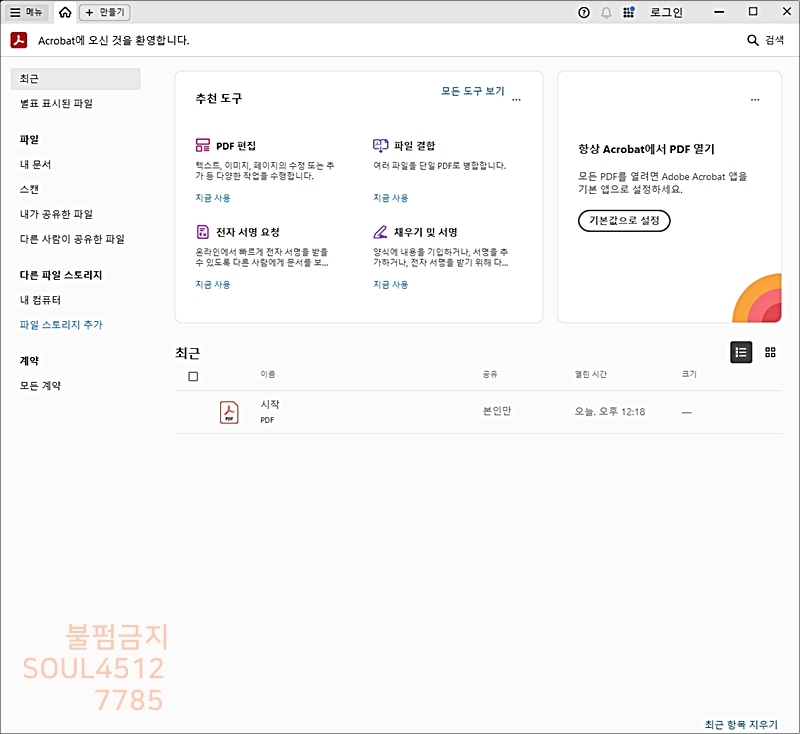Open the 메뉴 hamburger menu

click(27, 12)
